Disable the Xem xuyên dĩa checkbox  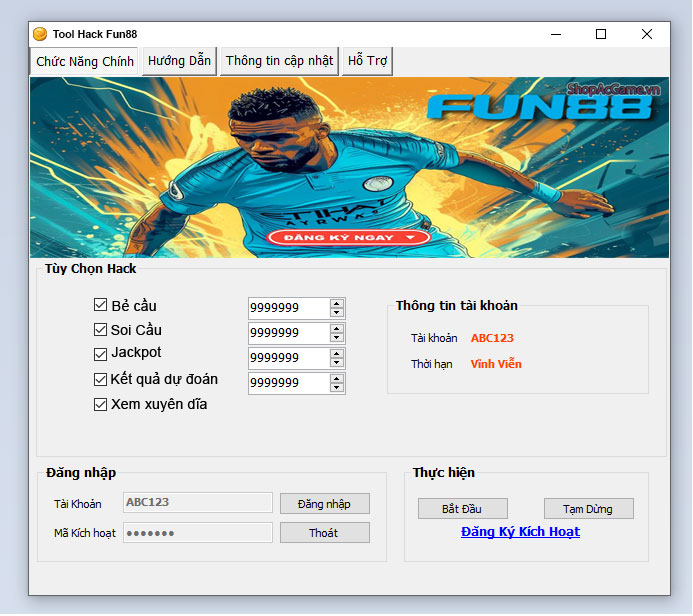click(x=100, y=404)
